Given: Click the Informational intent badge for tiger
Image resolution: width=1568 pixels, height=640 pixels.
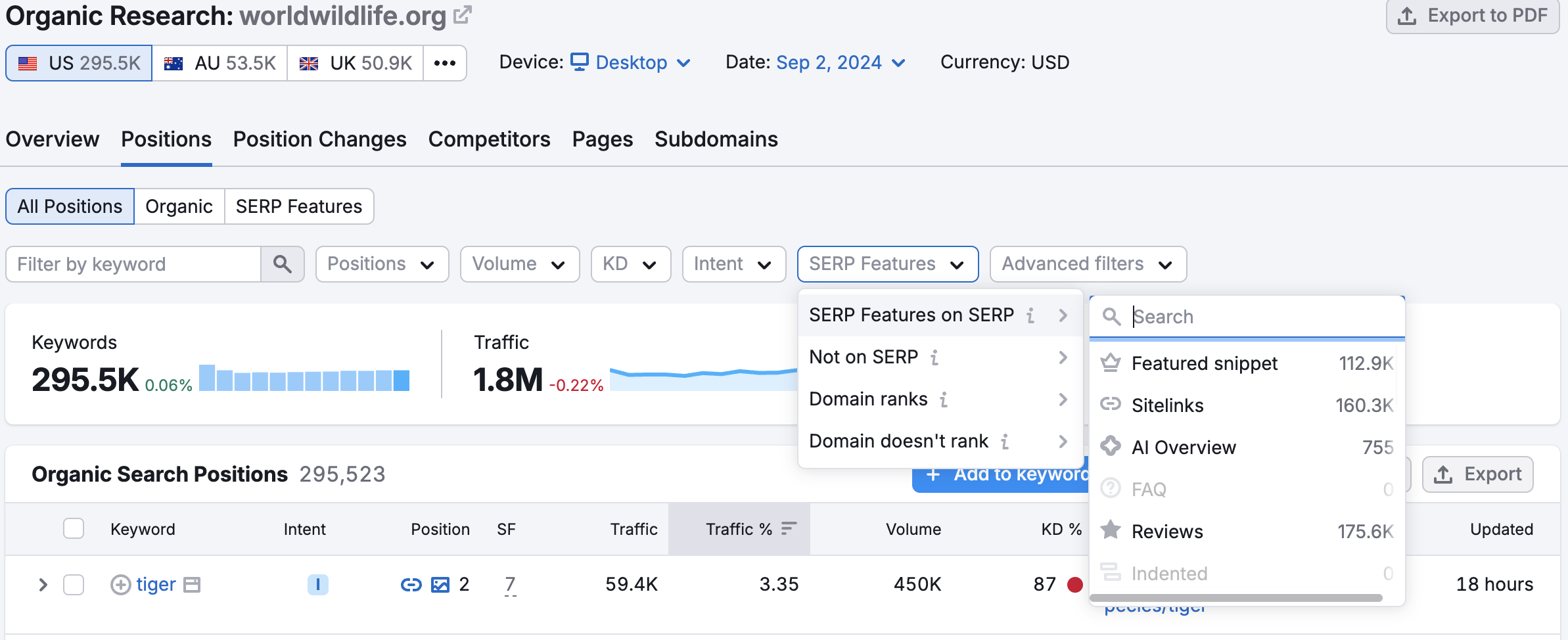Looking at the screenshot, I should [318, 584].
